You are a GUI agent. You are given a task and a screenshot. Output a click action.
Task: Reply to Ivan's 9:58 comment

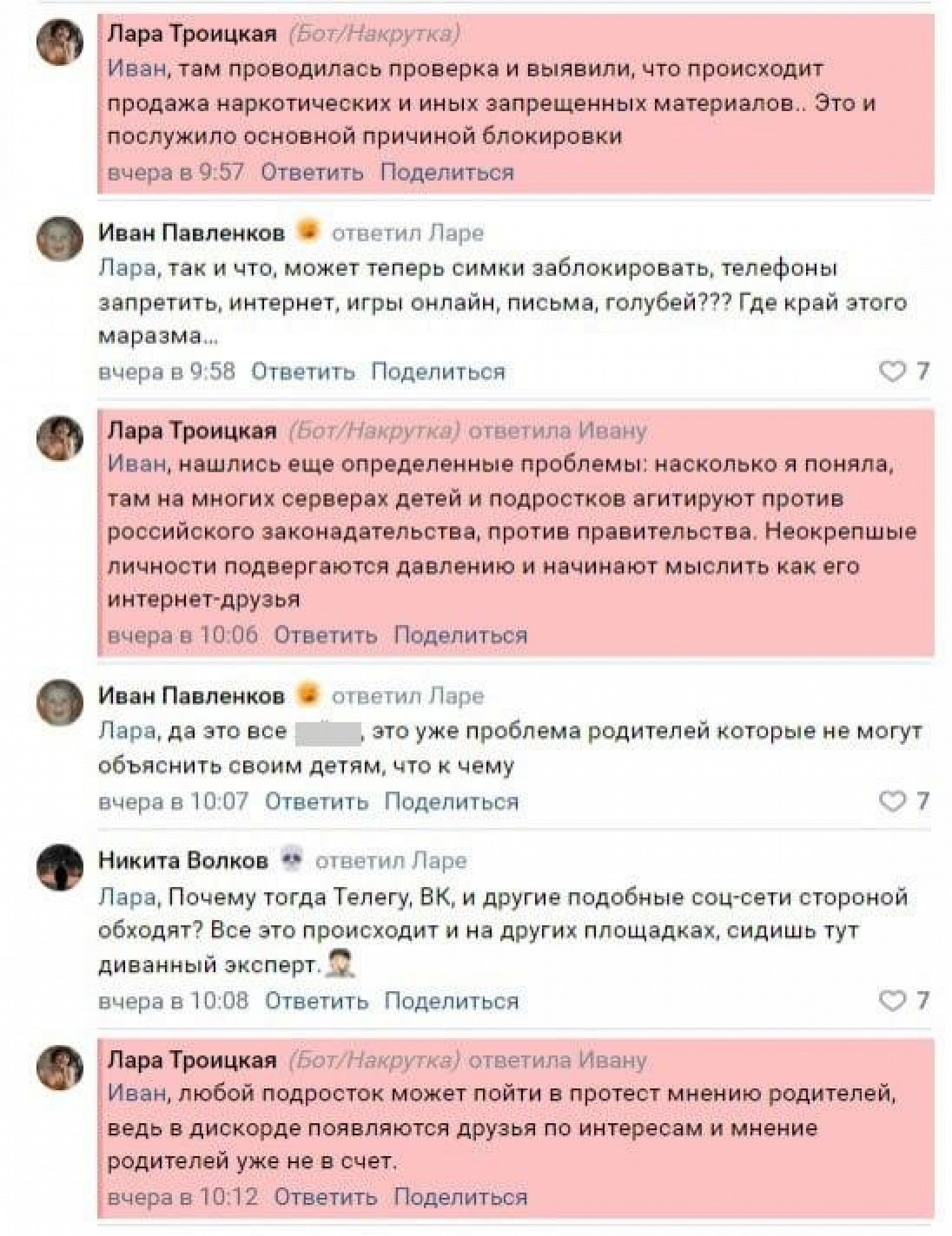[x=303, y=371]
